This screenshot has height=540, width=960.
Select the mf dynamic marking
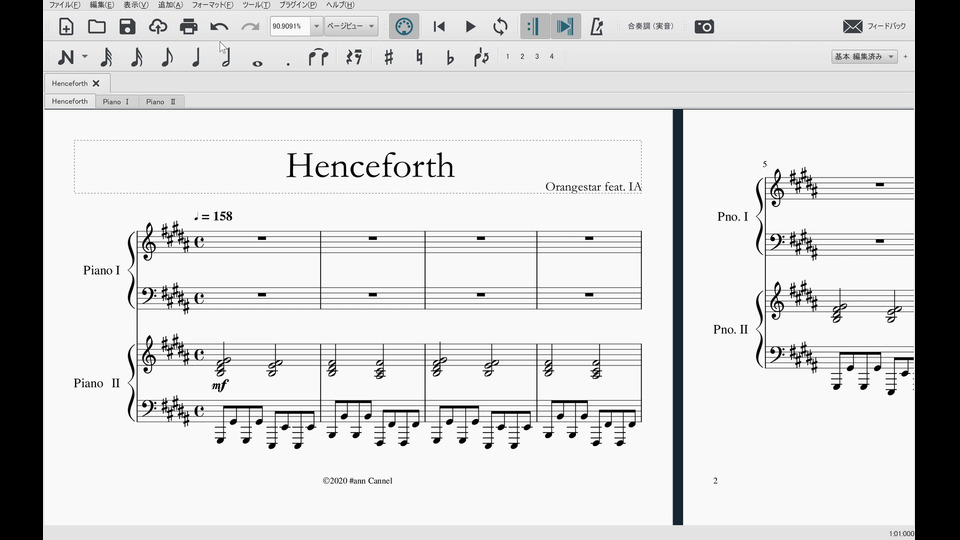[x=220, y=385]
